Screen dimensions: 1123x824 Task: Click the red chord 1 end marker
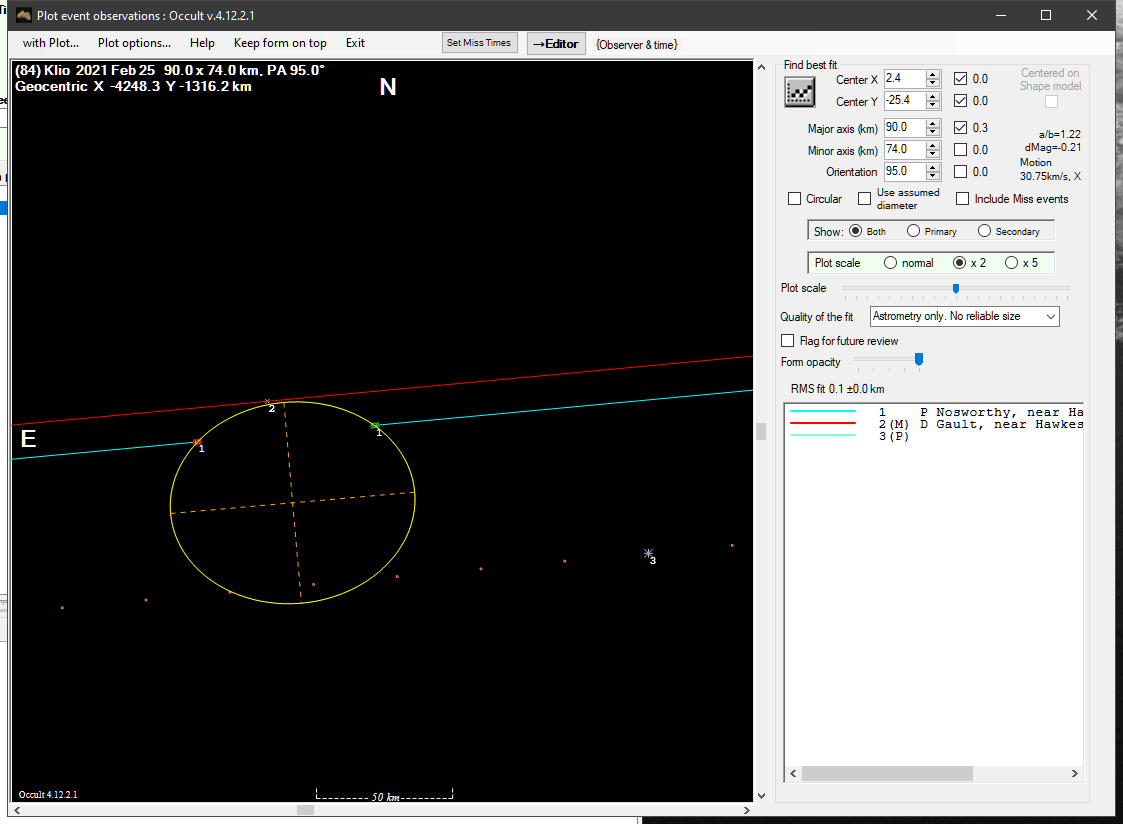pos(198,442)
